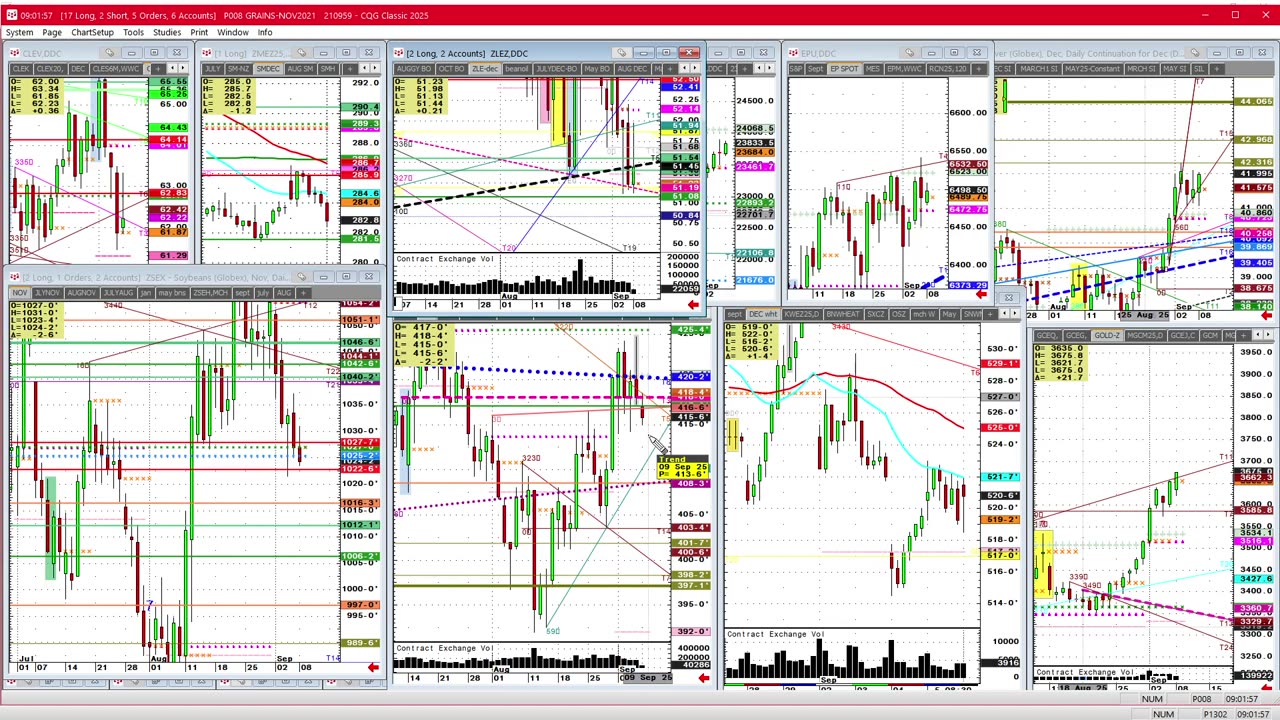Viewport: 1280px width, 720px height.
Task: Select the MES tab in EPU chart
Action: point(873,68)
